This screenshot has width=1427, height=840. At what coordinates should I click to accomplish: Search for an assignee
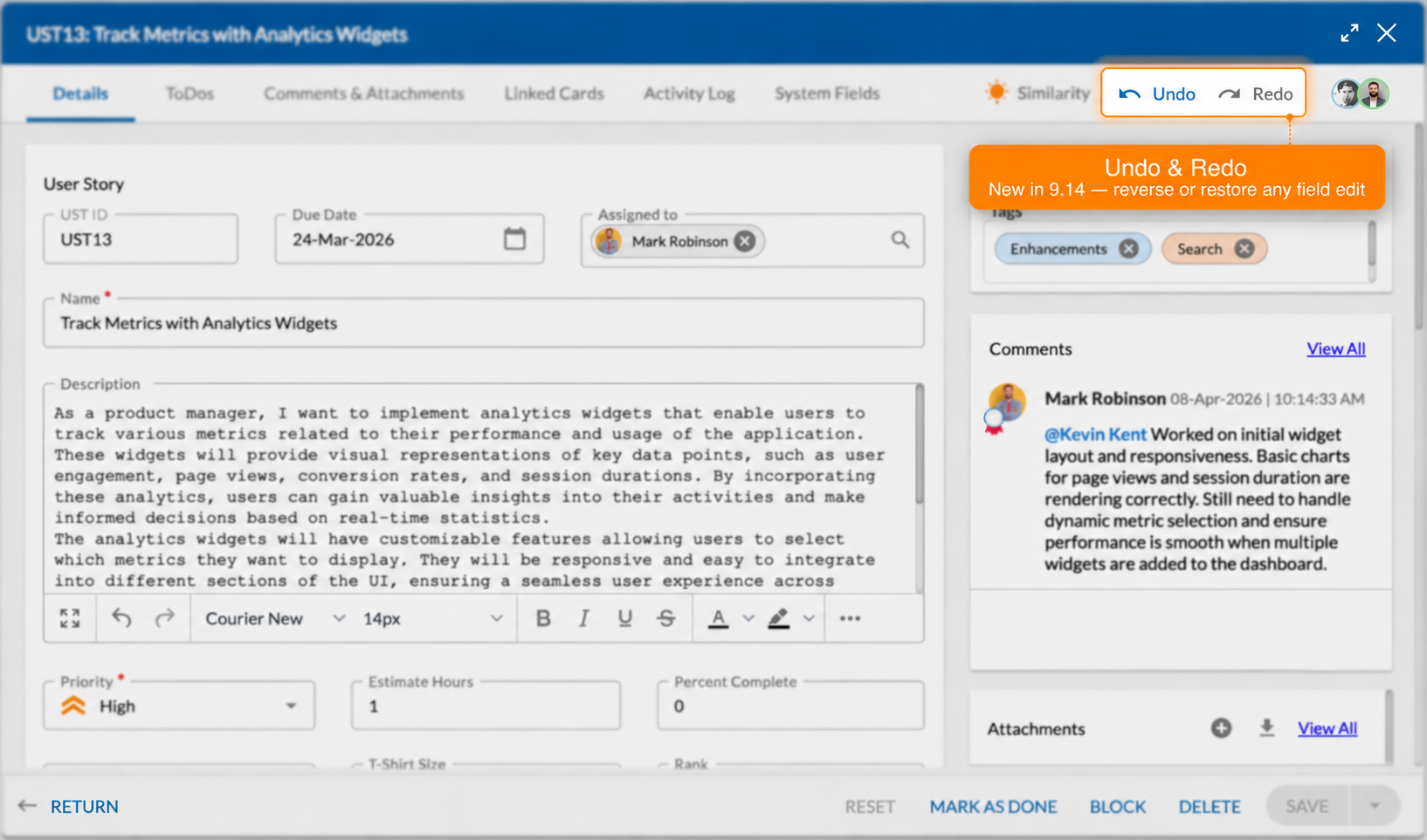[900, 239]
